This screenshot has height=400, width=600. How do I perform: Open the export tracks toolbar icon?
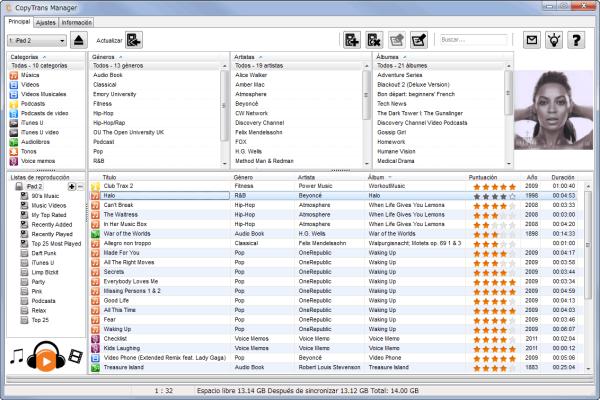tap(396, 40)
